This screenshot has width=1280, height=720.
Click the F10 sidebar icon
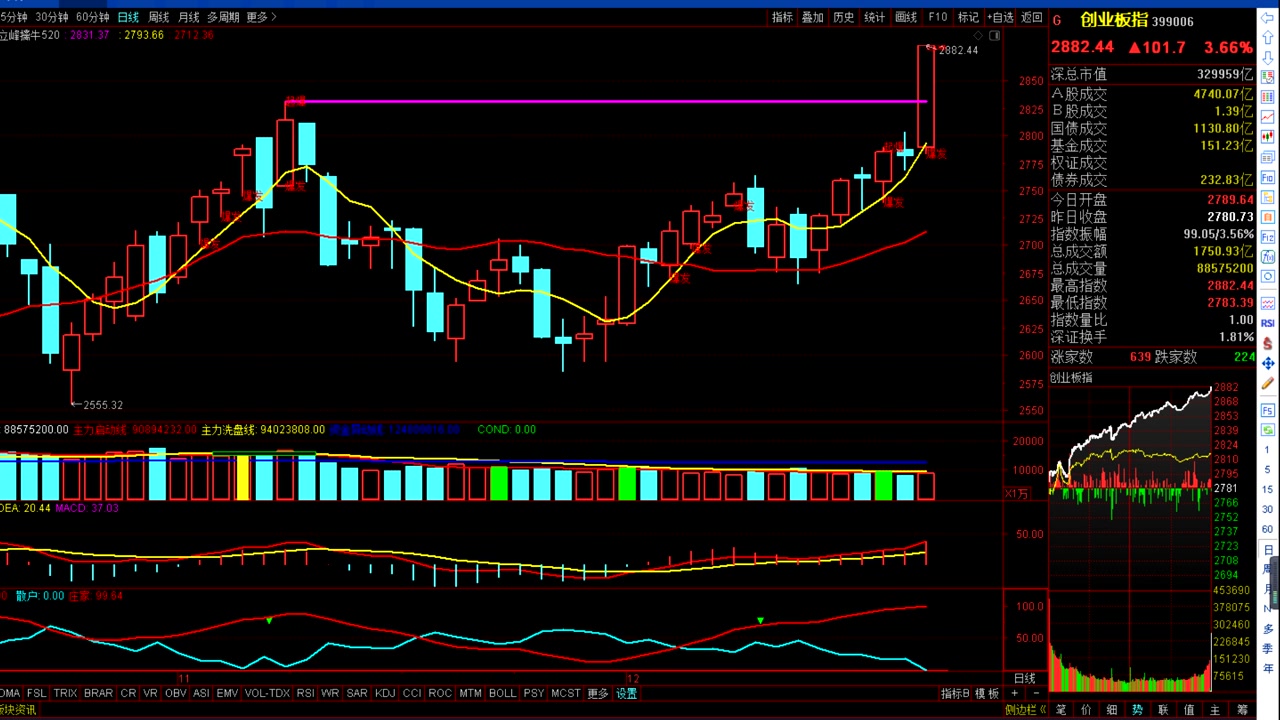click(1268, 177)
